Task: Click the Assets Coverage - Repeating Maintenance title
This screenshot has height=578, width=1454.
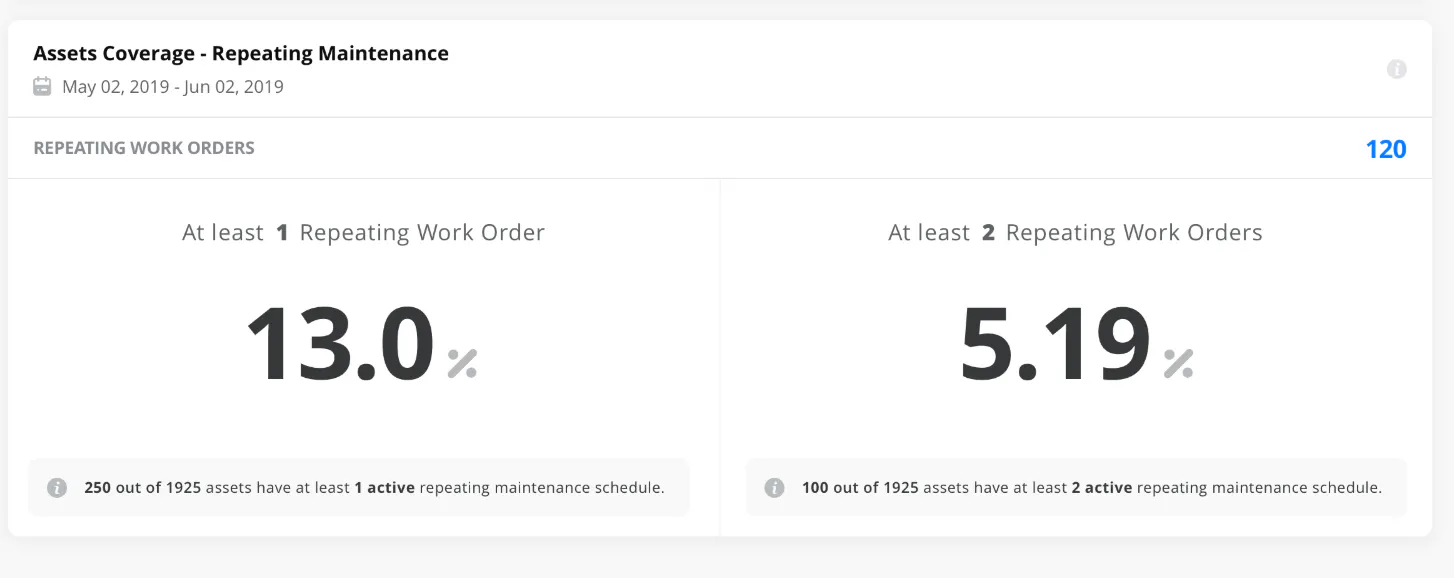Action: (242, 53)
